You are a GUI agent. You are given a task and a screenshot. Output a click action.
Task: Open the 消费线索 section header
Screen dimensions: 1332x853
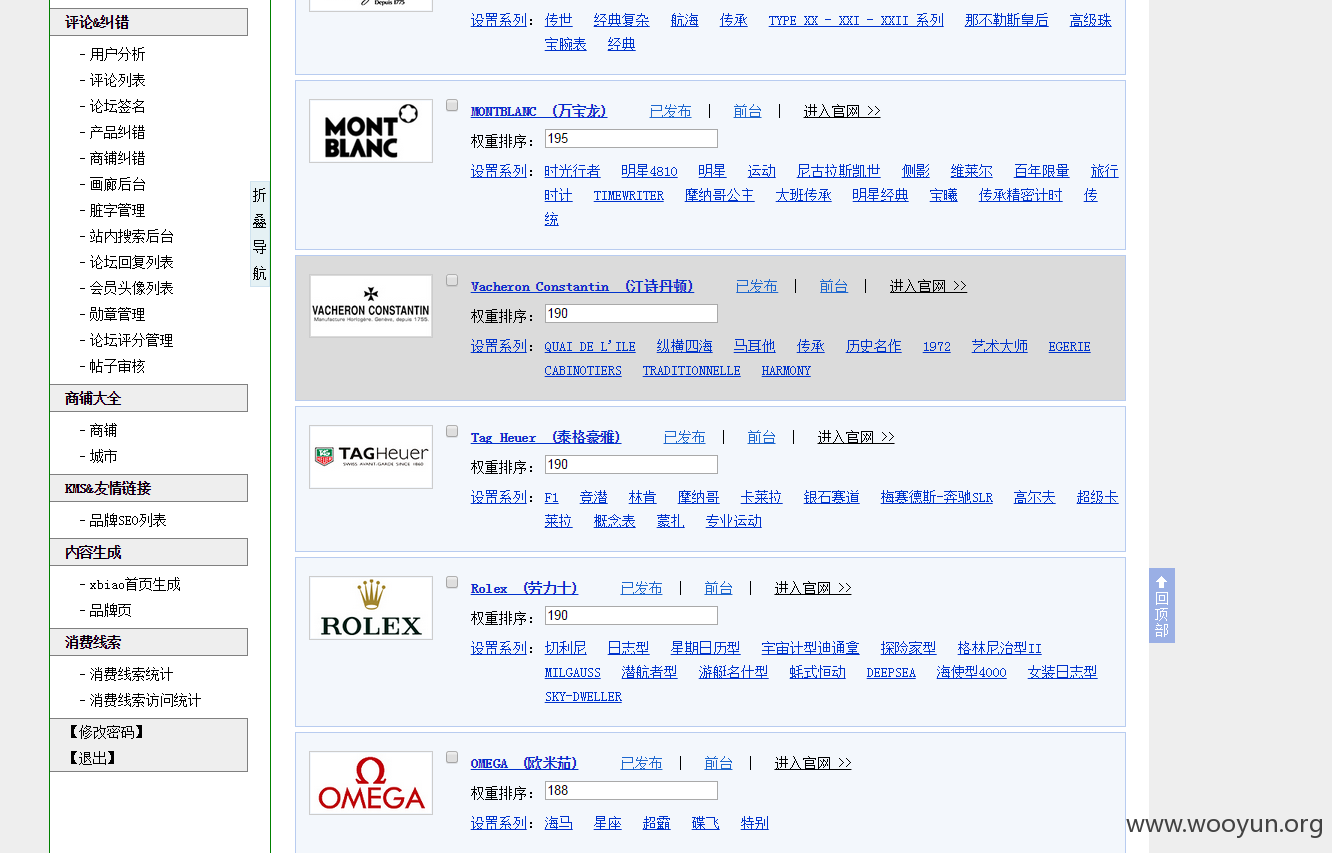tap(149, 642)
